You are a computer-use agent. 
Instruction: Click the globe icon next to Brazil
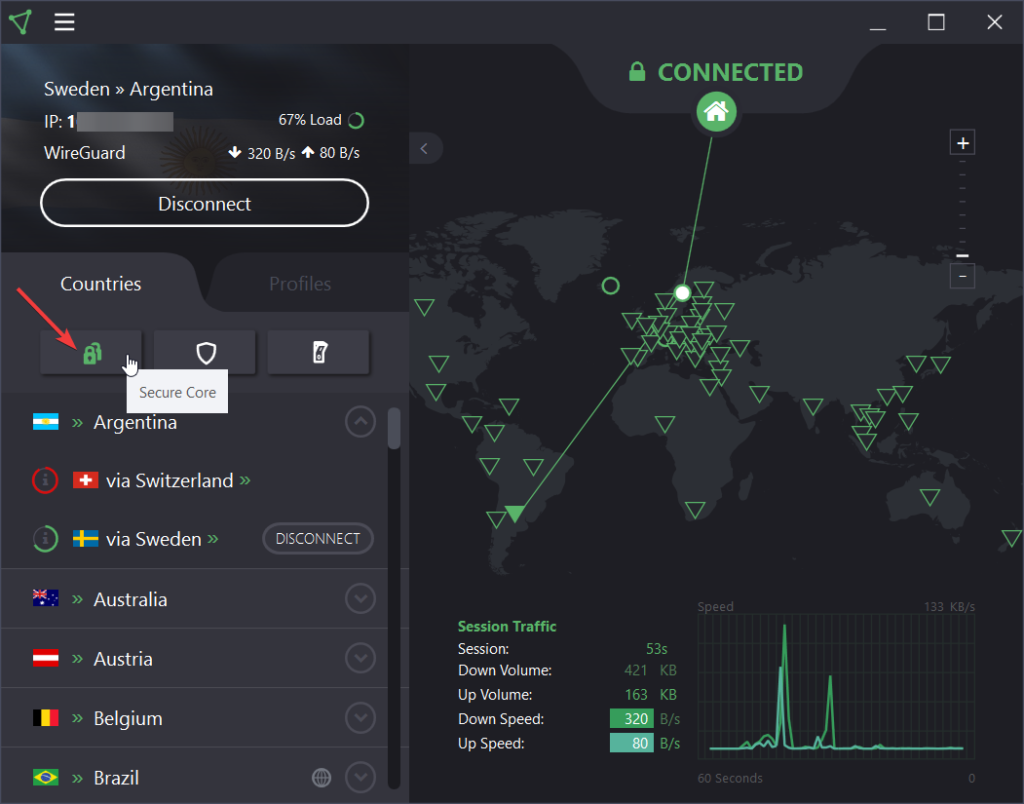(321, 777)
